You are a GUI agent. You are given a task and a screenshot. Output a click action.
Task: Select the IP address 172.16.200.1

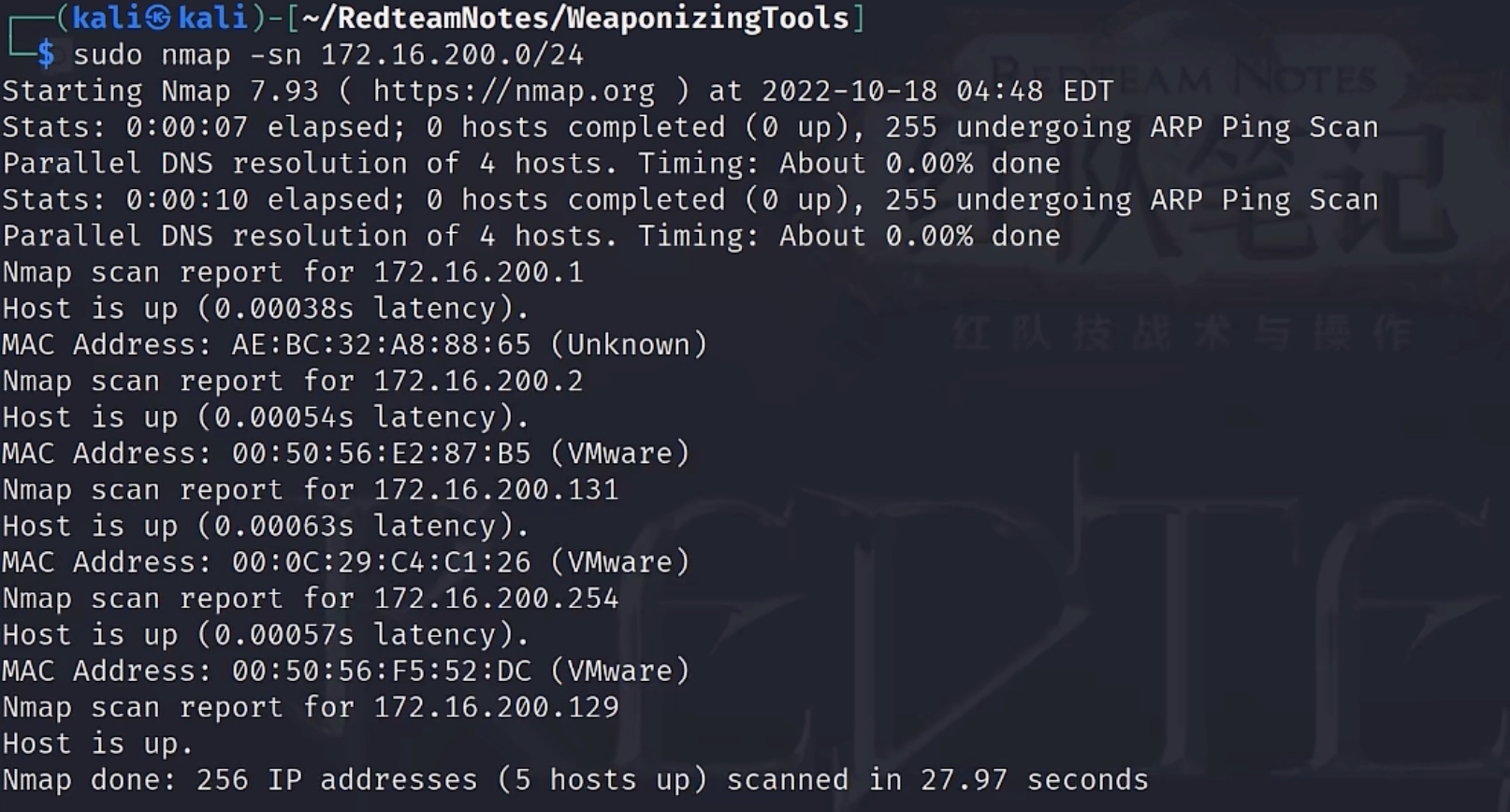tap(478, 272)
